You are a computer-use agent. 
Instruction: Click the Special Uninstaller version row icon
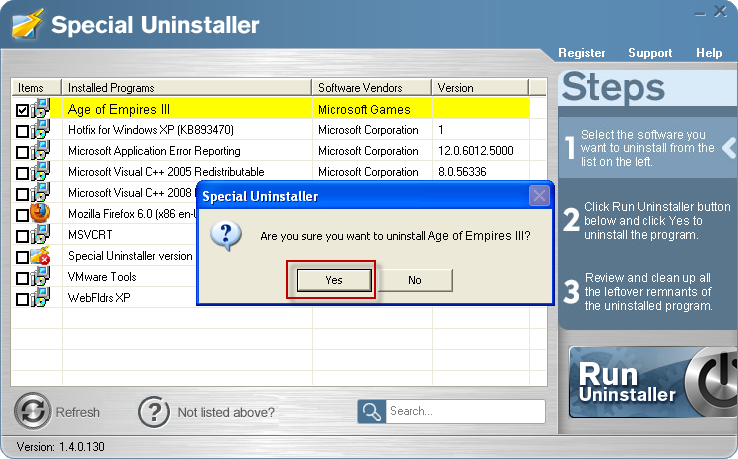coord(40,256)
